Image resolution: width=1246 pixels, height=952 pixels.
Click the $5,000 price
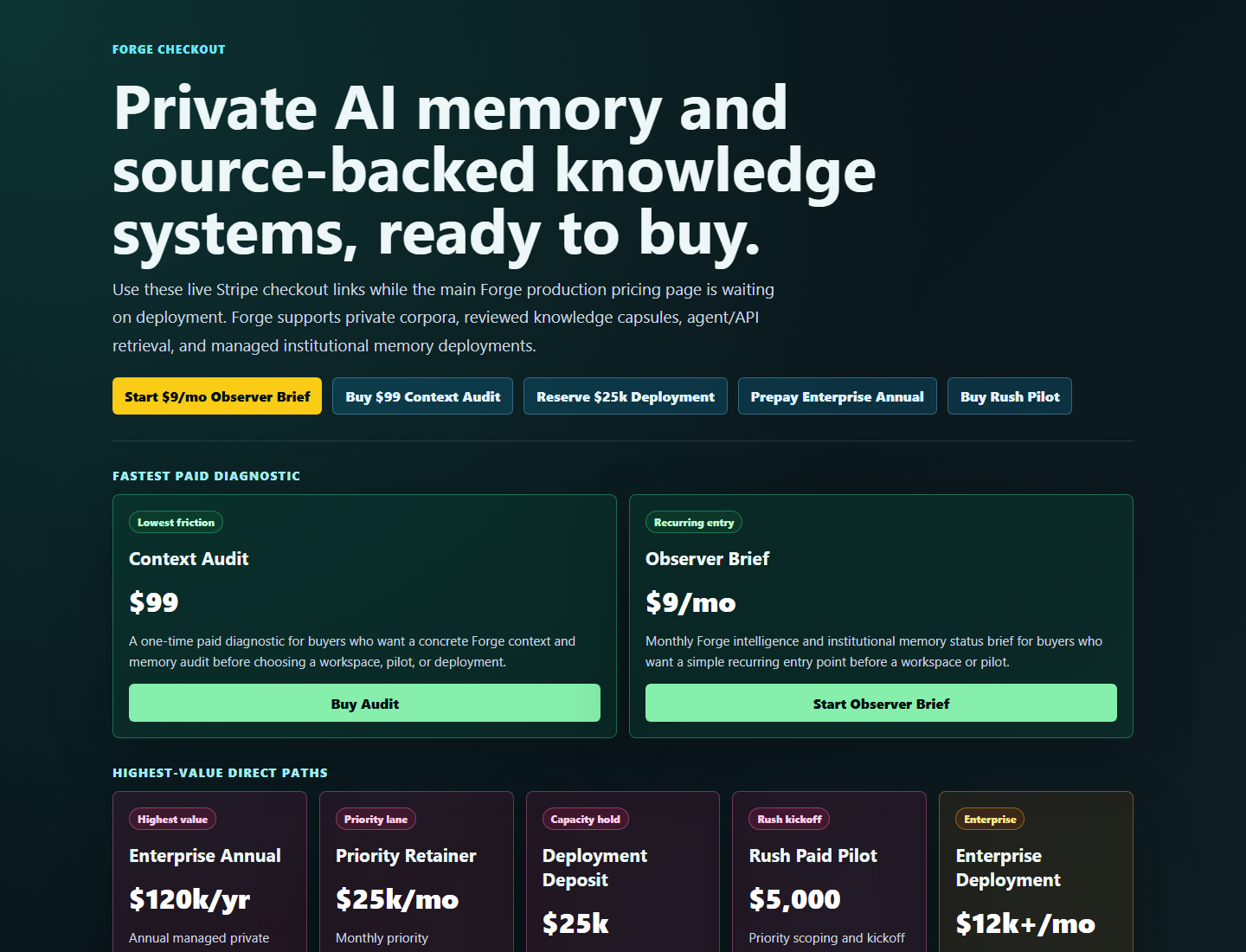(x=794, y=899)
